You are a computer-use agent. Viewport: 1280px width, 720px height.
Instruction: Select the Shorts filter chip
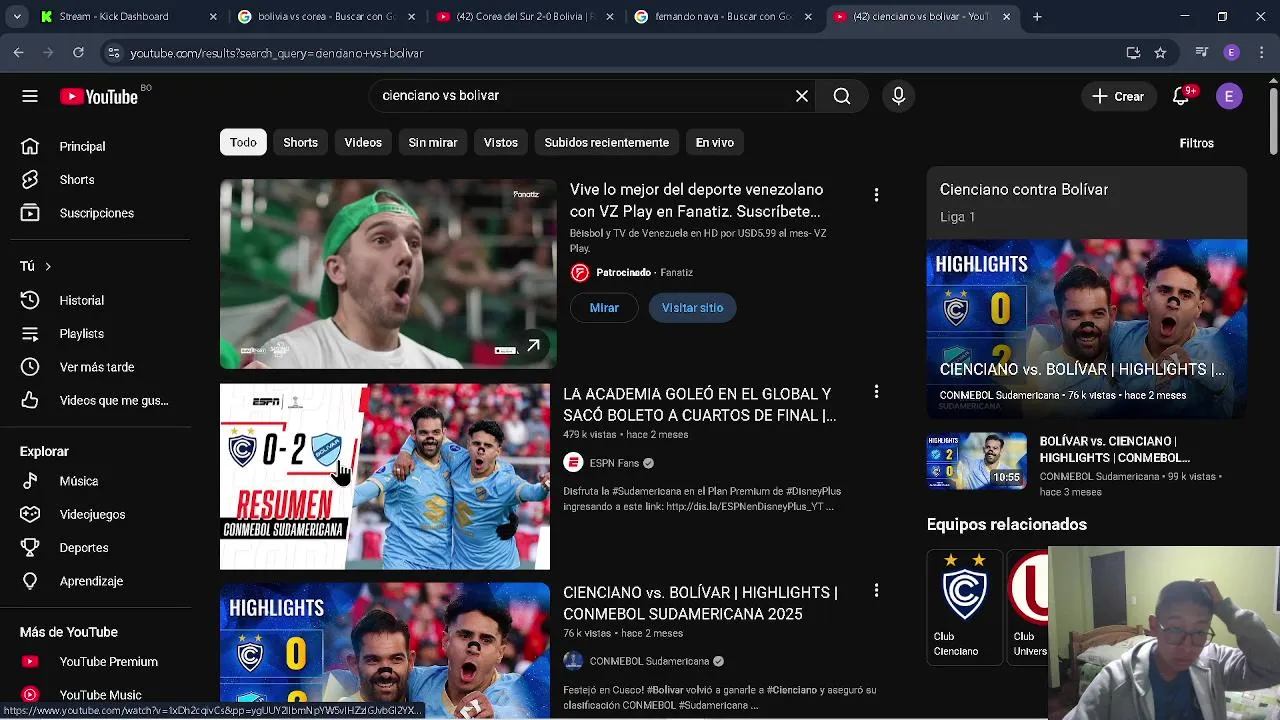coord(300,143)
